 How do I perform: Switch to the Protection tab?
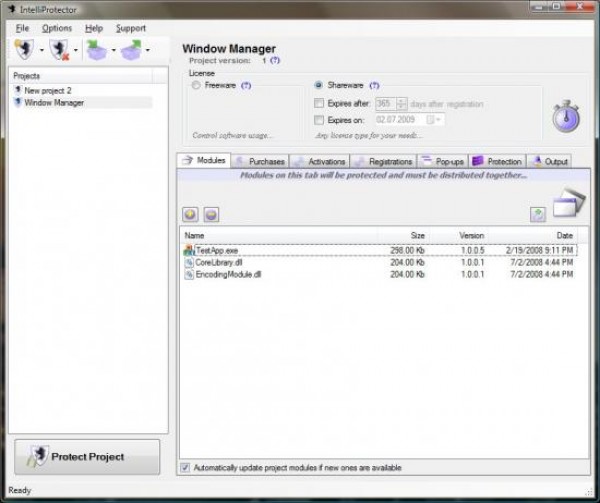497,161
